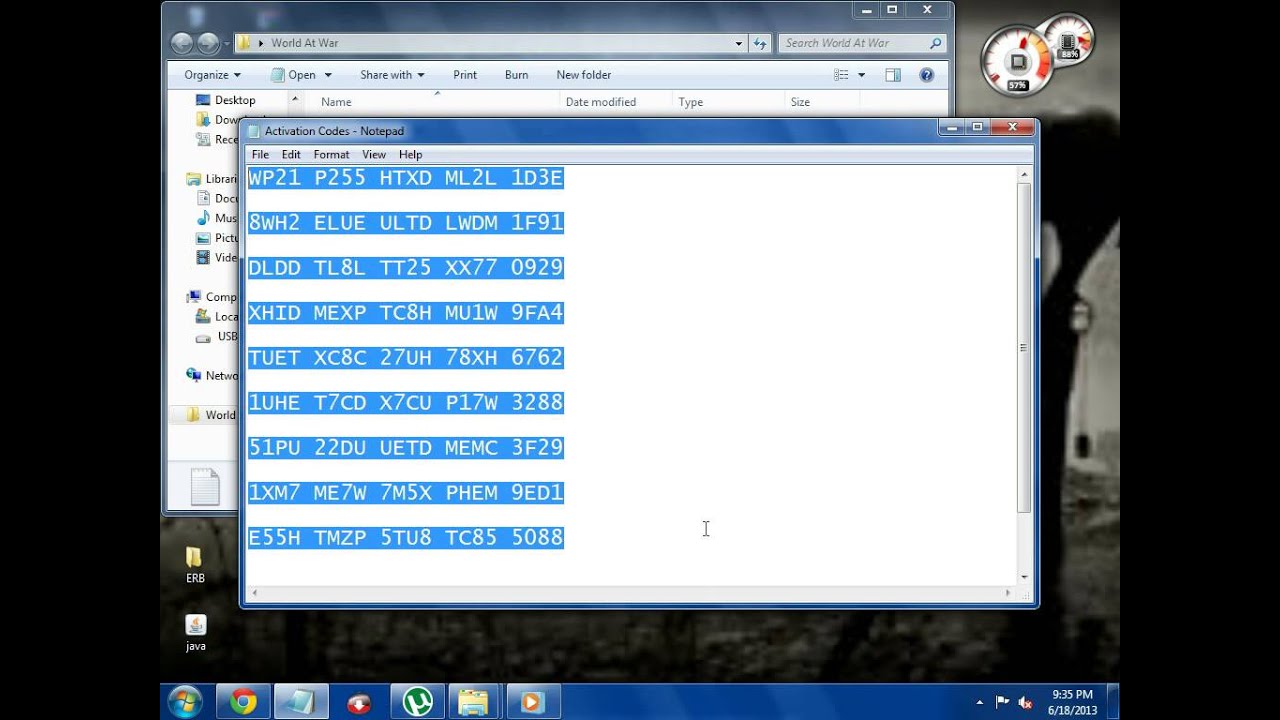Expand the view options dropdown arrow
The width and height of the screenshot is (1280, 720).
coord(861,75)
